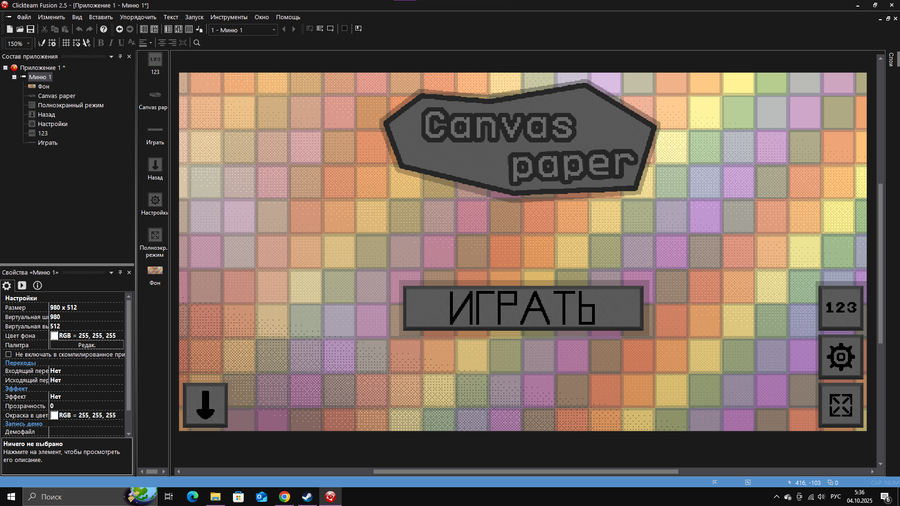
Task: Click the Bold formatting icon
Action: [x=101, y=43]
